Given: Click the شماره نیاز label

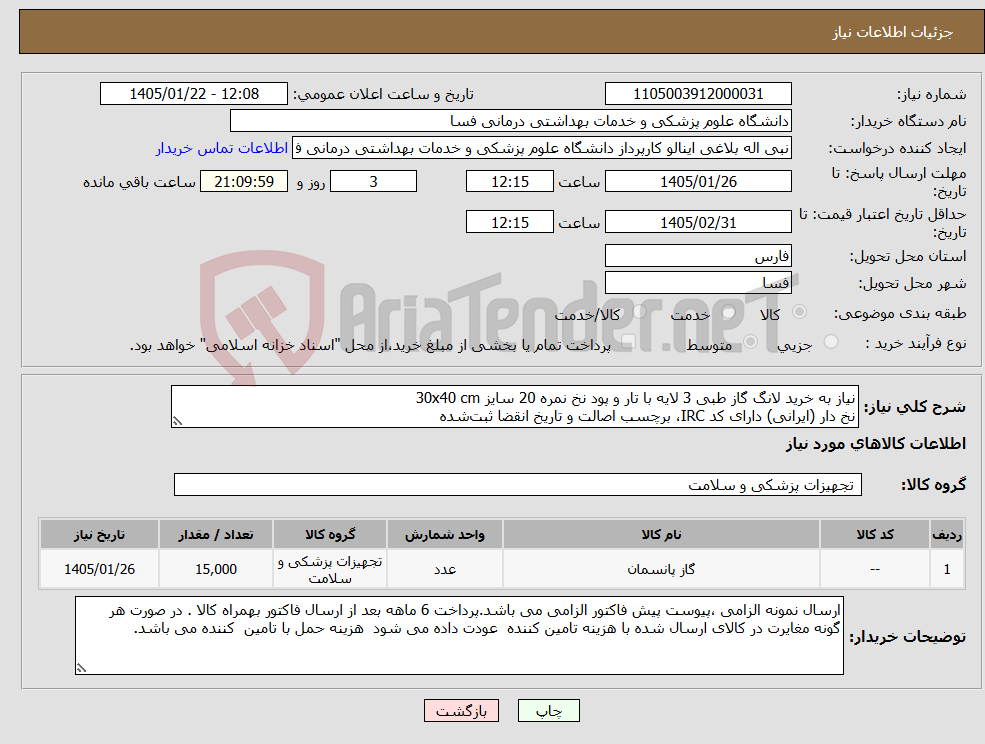Looking at the screenshot, I should 931,95.
